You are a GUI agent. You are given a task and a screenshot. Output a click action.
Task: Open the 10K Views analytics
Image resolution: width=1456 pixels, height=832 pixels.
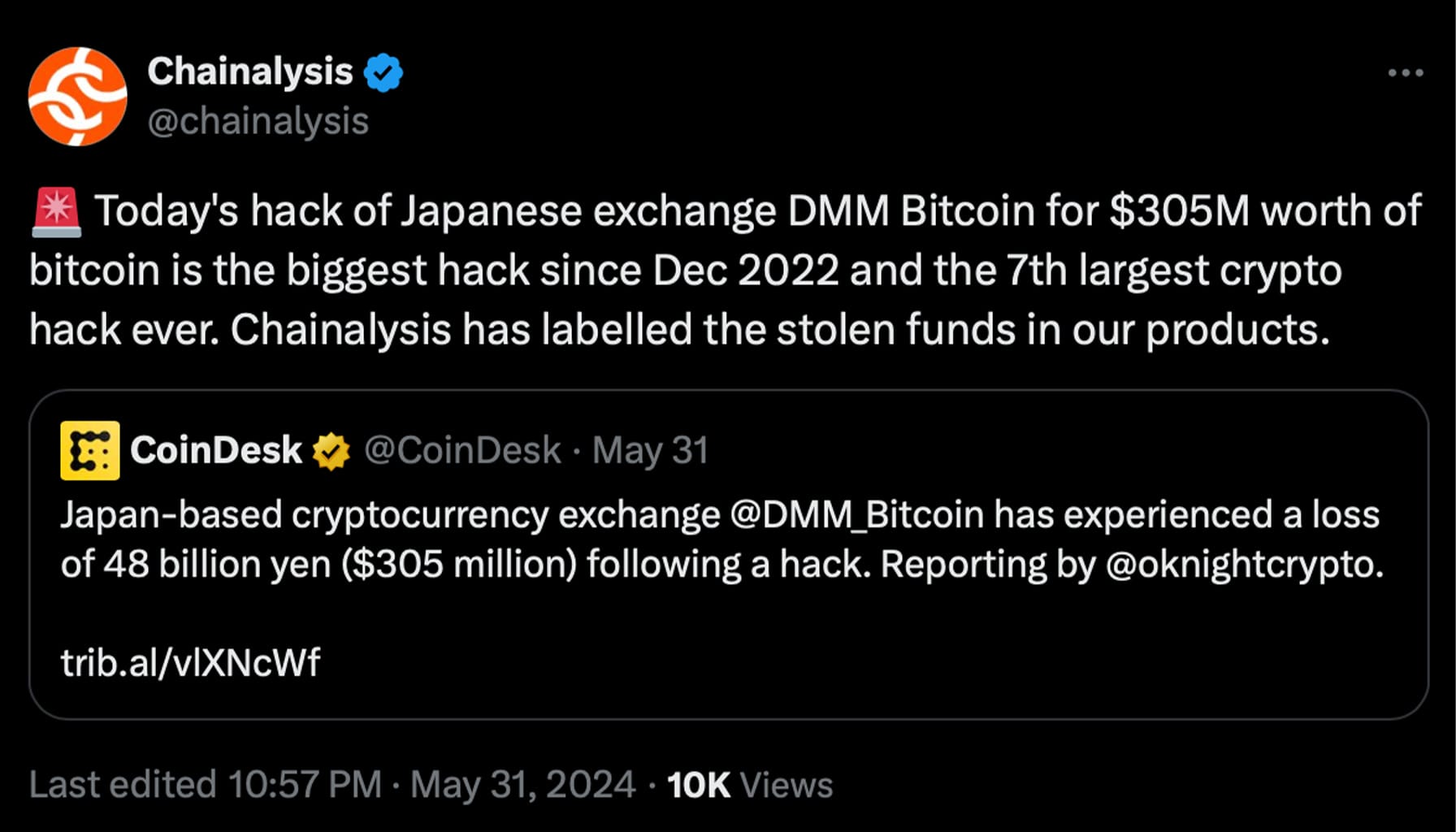(750, 785)
